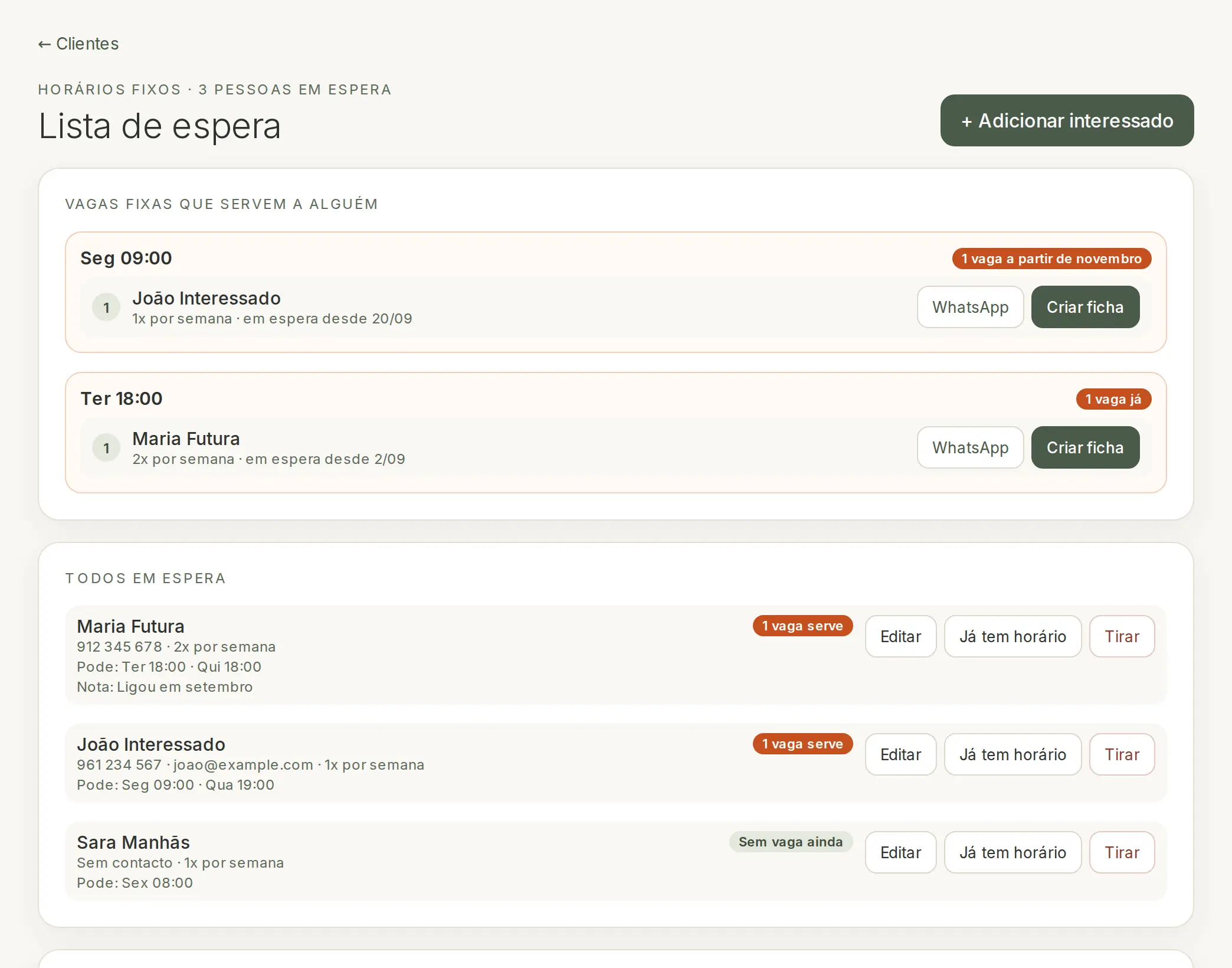Click Maria Futura's name under Ter 18:00

[186, 439]
